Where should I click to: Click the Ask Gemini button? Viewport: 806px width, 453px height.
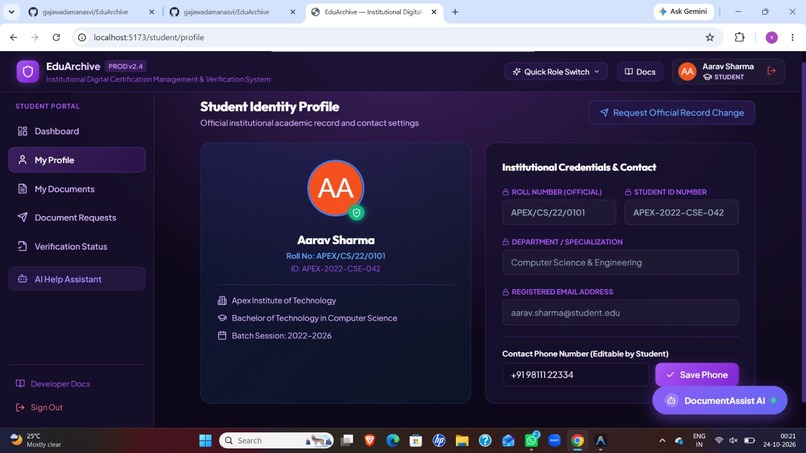683,11
